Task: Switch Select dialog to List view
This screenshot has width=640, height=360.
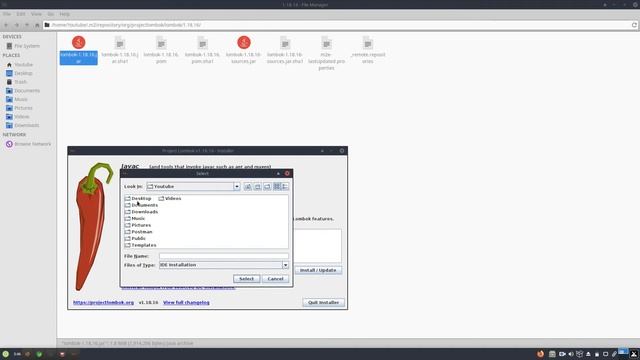Action: [x=277, y=187]
